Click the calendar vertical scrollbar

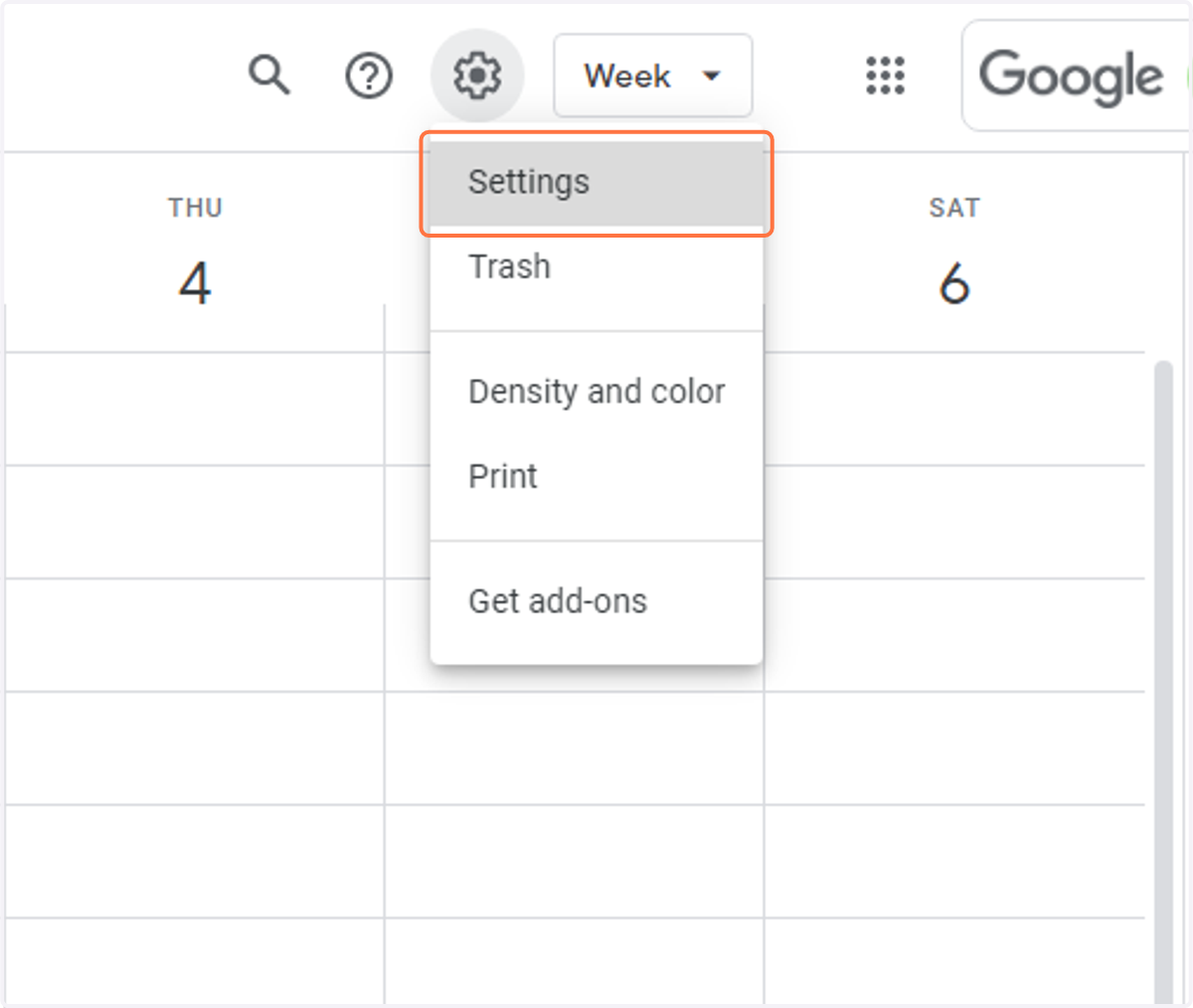(1163, 681)
